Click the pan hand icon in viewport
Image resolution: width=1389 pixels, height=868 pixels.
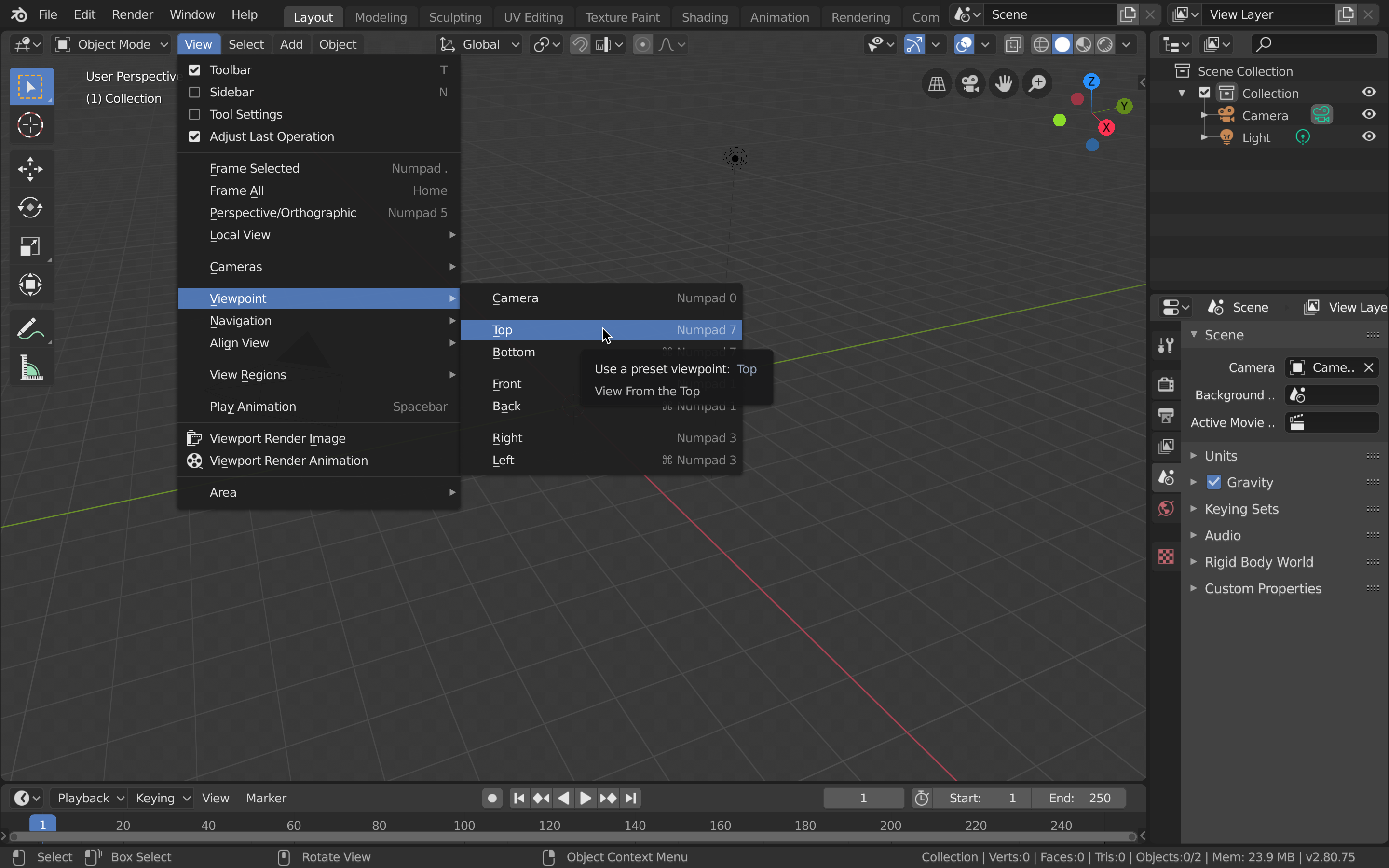[1004, 84]
